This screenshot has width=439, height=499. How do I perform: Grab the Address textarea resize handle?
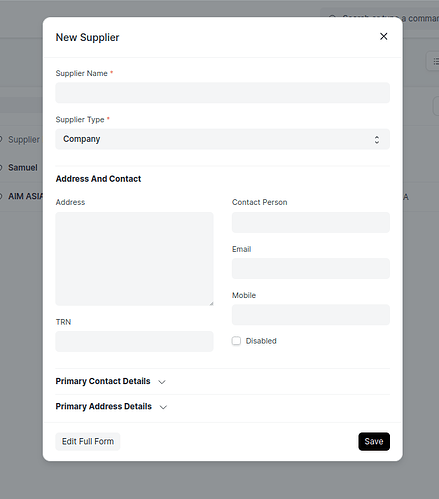(211, 303)
